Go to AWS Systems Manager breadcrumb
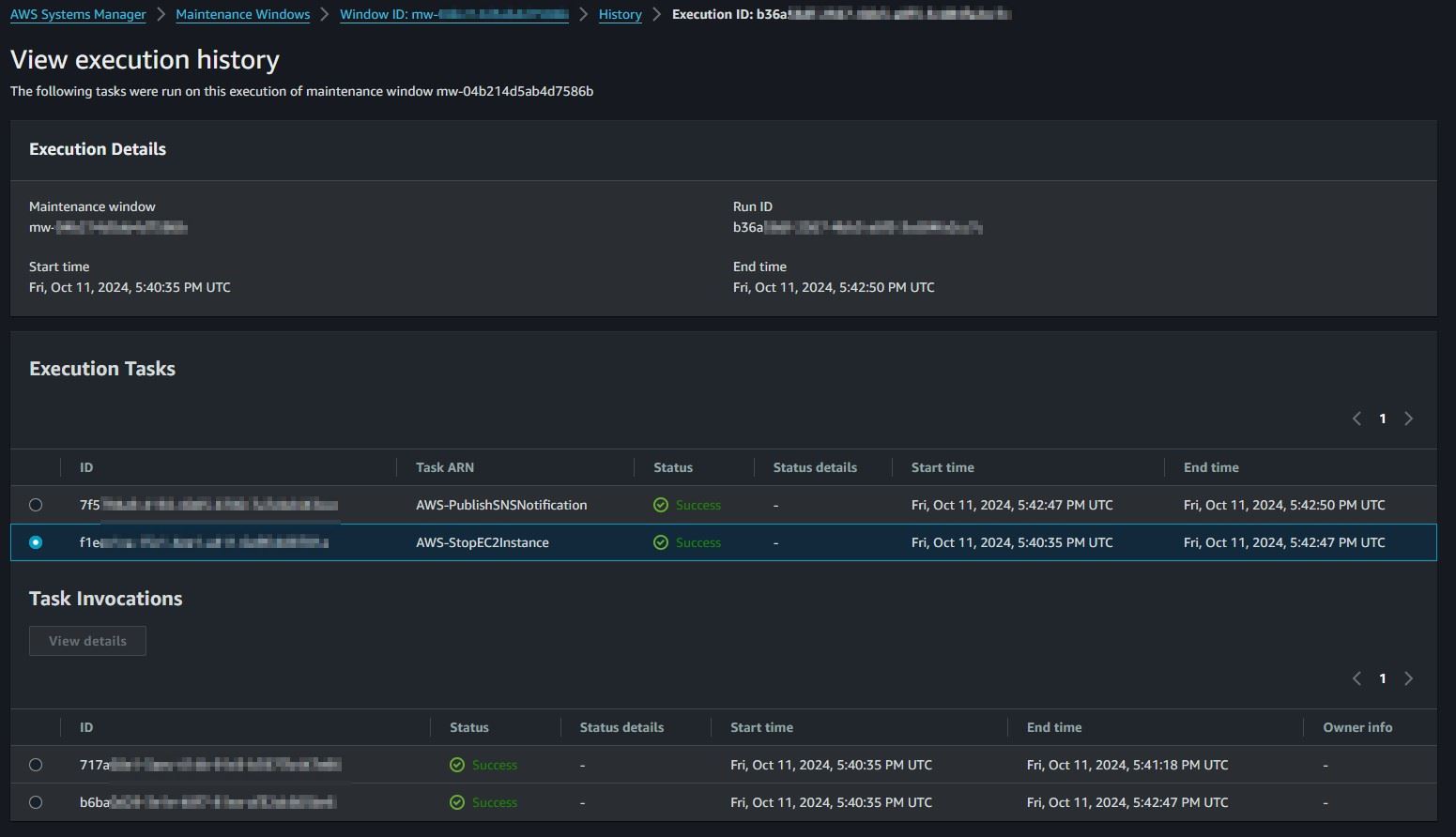1456x837 pixels. 78,14
